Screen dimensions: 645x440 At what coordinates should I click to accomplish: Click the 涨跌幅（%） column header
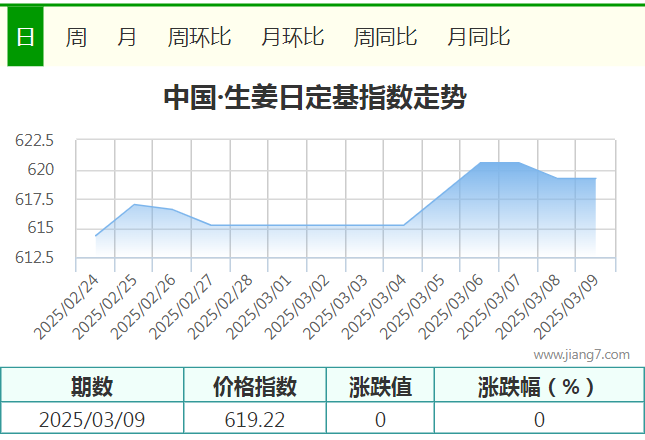click(538, 386)
